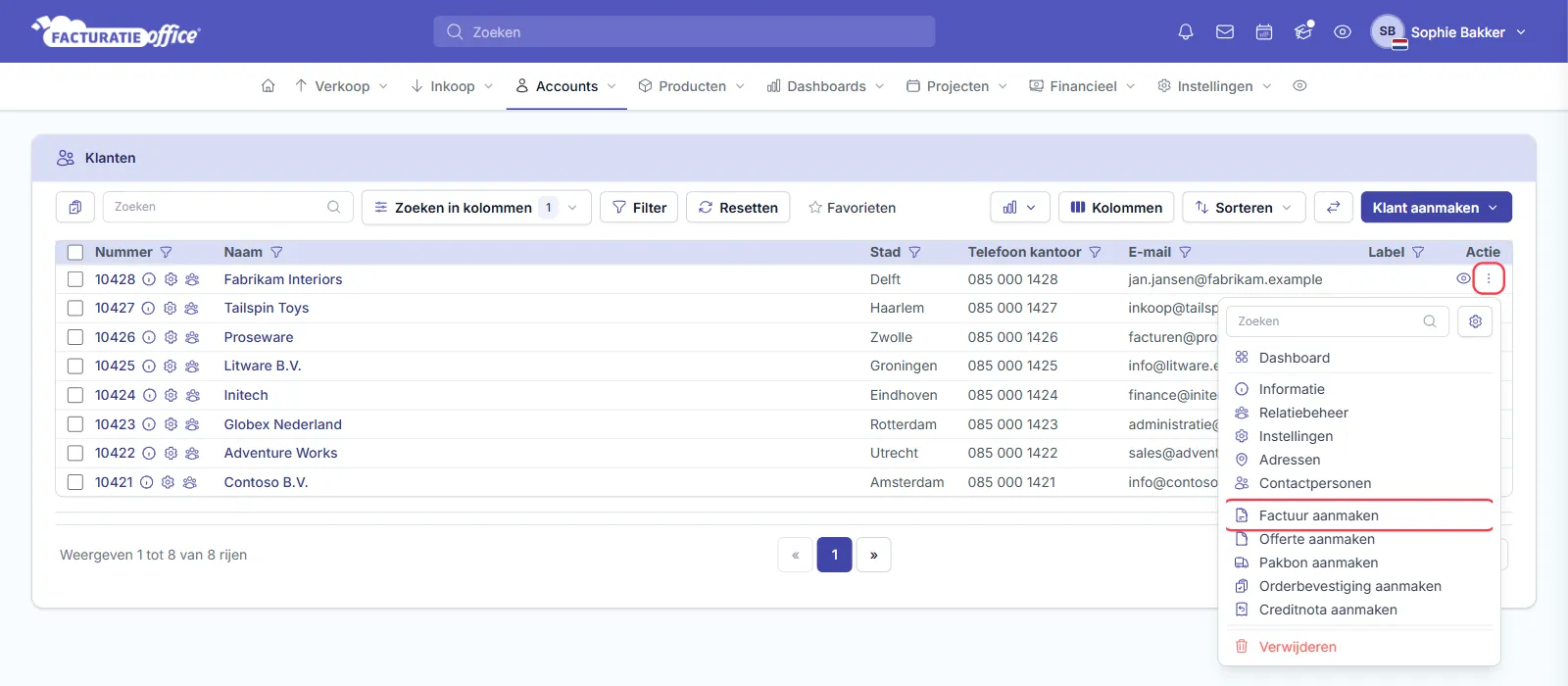Open the Fabrikam Interiors customer link
Screen dimensions: 1568x686
click(283, 279)
